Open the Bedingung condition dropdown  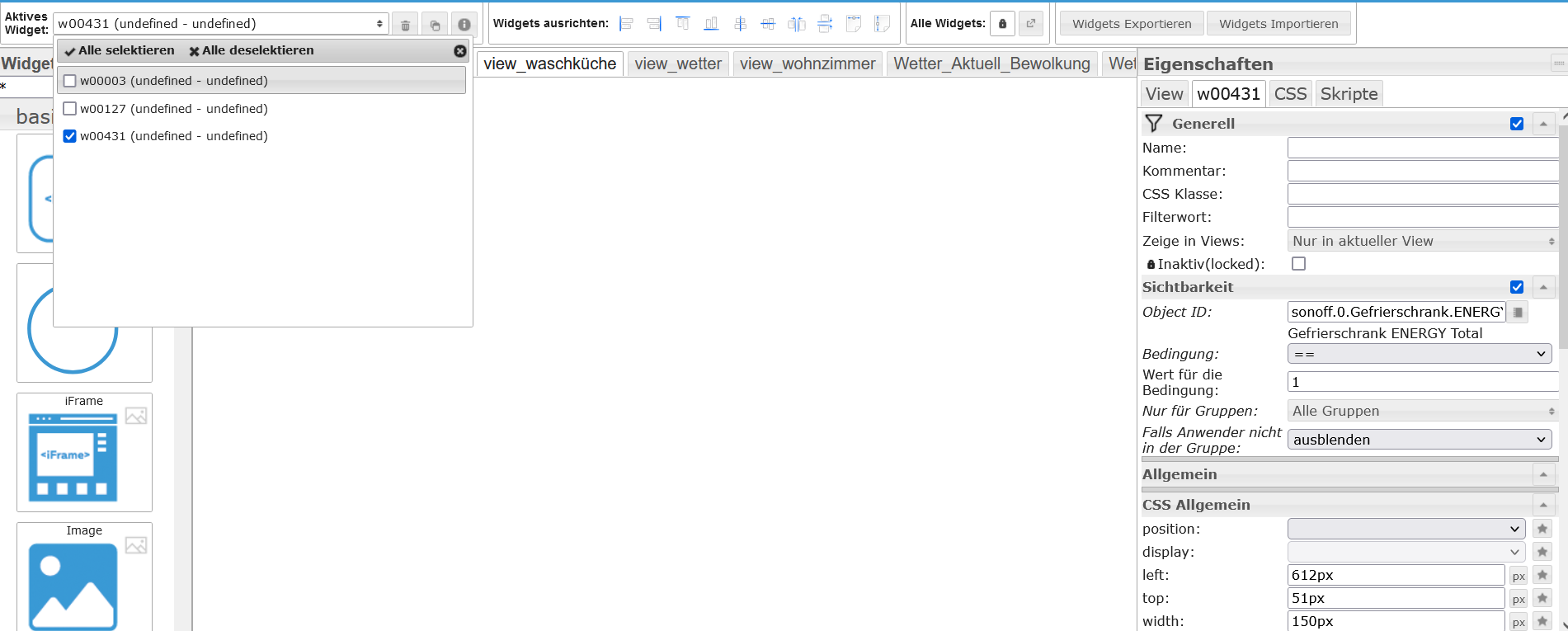(1420, 354)
